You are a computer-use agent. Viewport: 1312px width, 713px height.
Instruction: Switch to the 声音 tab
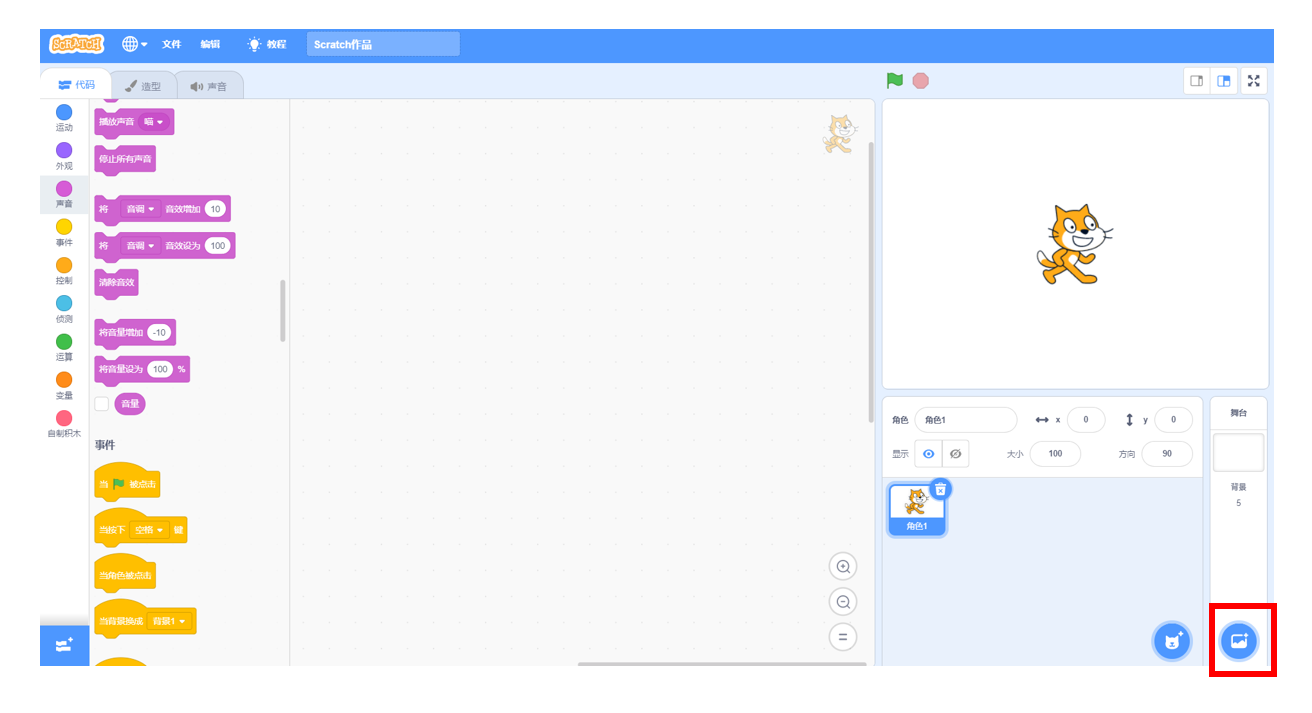[209, 86]
